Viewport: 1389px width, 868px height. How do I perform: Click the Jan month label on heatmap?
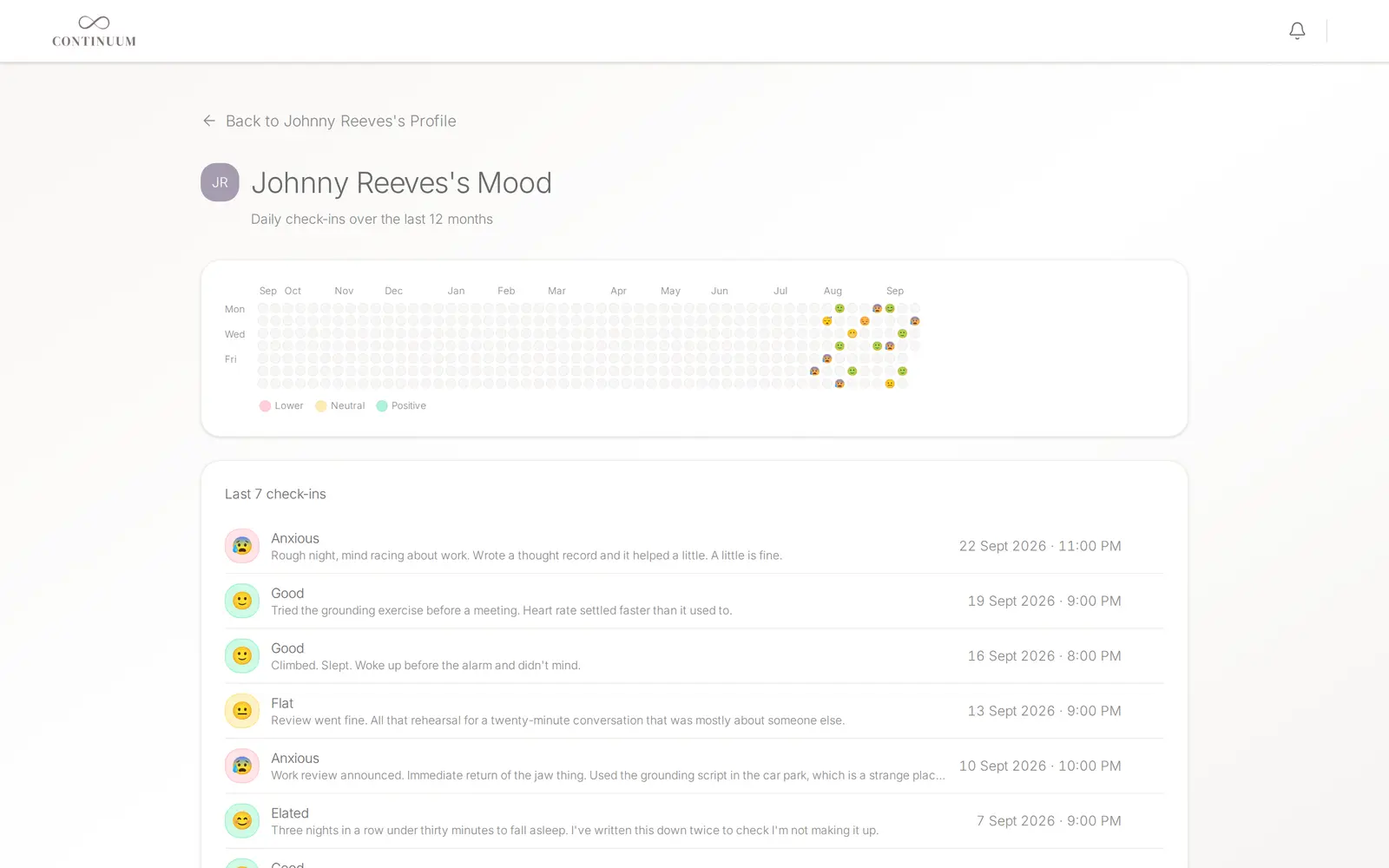pyautogui.click(x=456, y=291)
